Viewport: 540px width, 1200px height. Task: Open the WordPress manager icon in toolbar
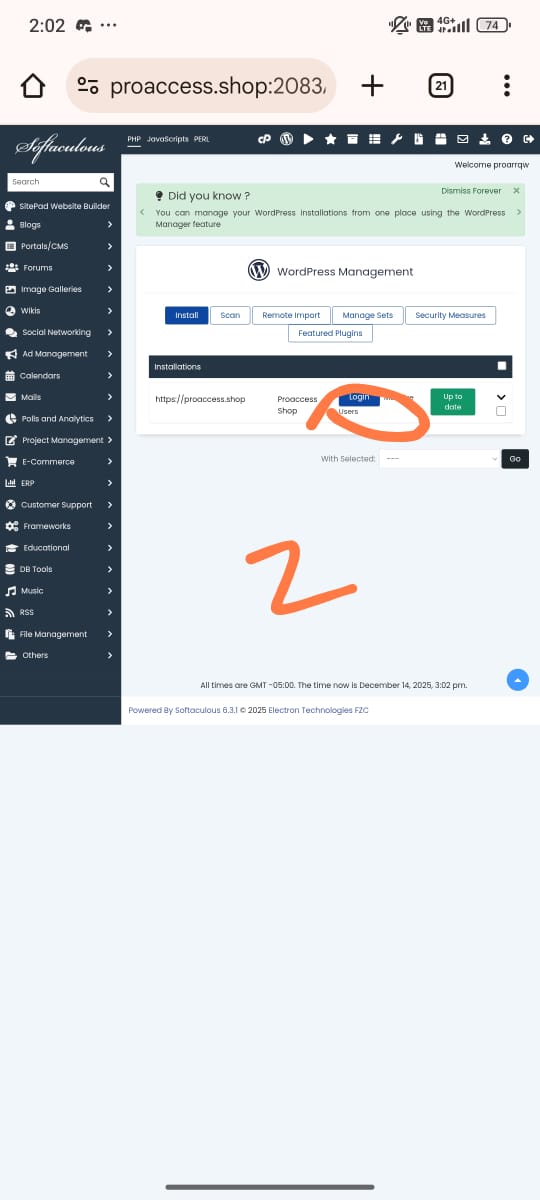pos(286,139)
